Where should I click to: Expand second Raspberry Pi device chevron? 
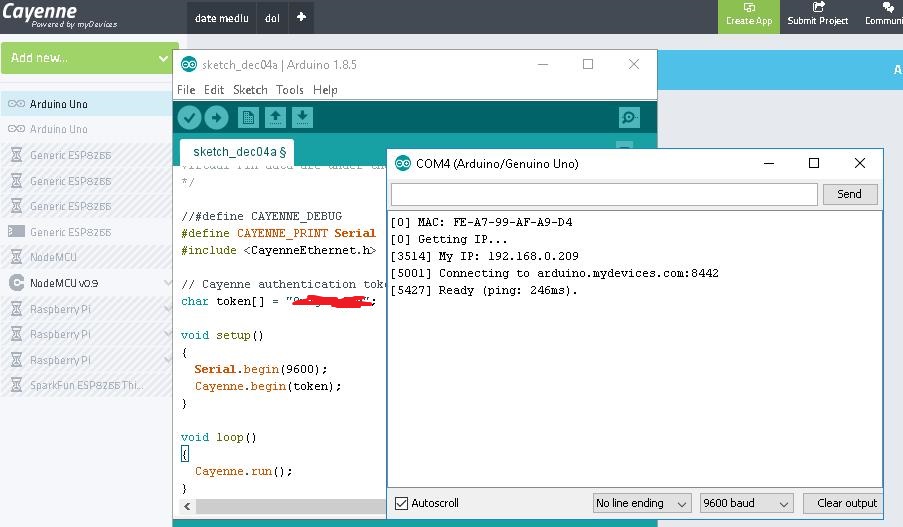166,334
